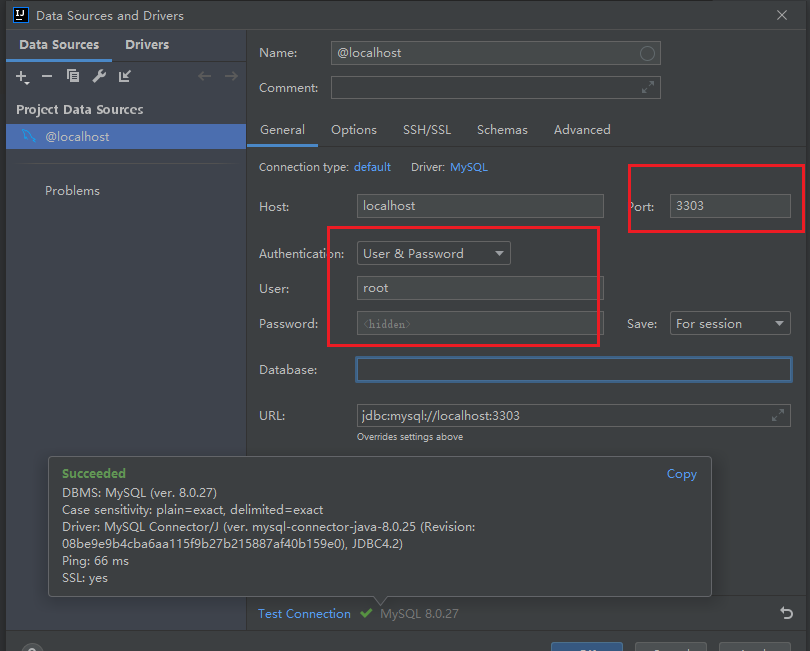Add a new data source with plus icon
810x651 pixels.
[22, 77]
